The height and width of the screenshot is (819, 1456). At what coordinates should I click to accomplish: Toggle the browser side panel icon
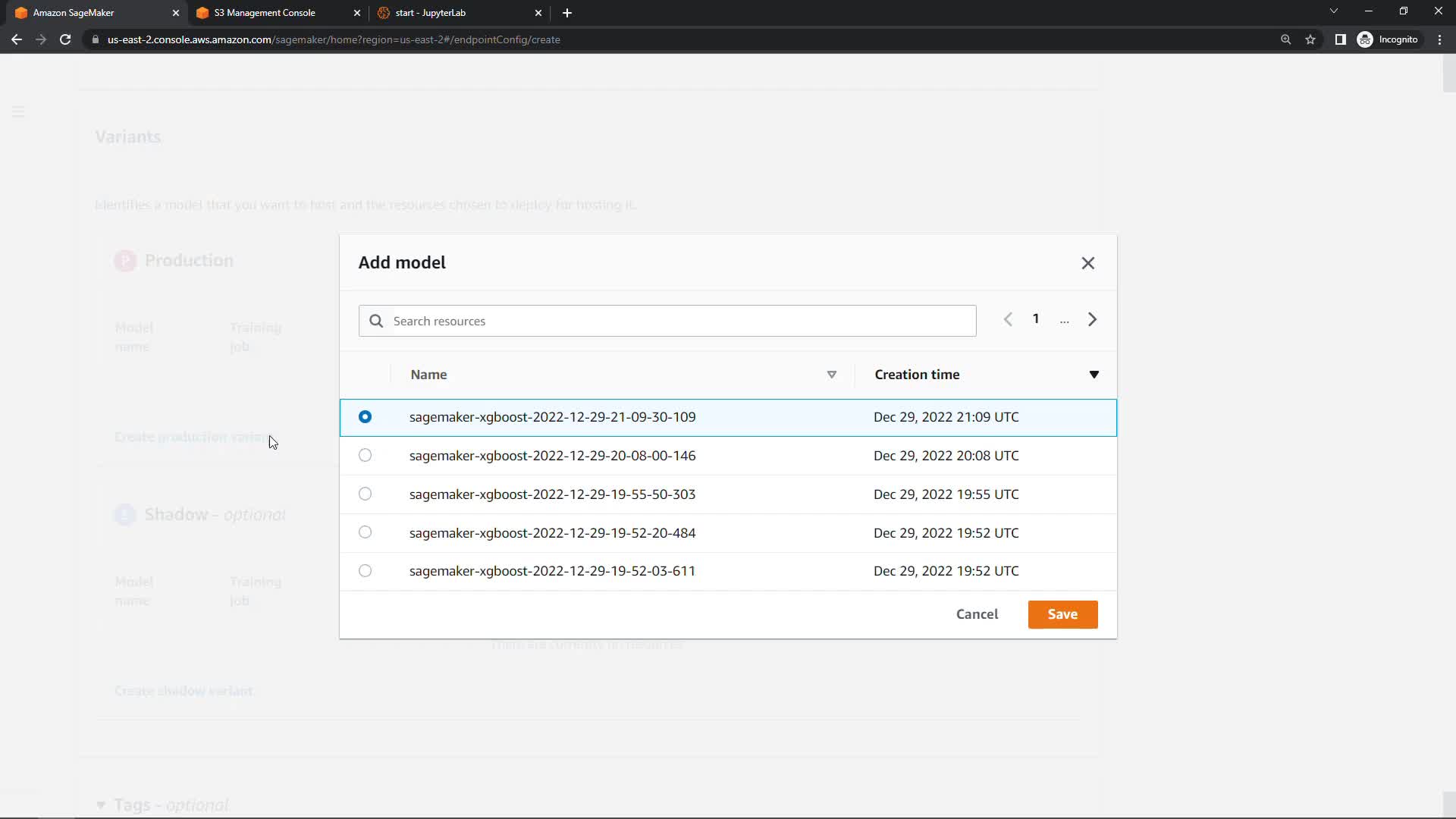[x=1340, y=39]
